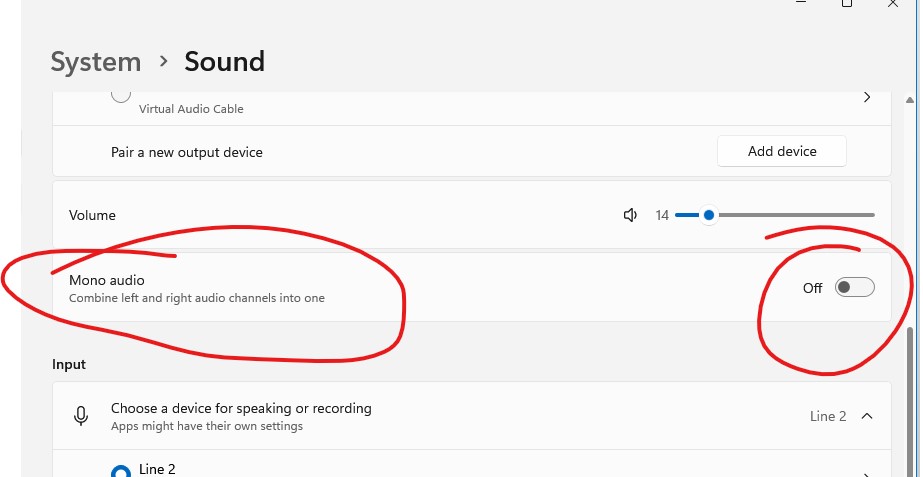Click the 'Pair a new output device' label
Image resolution: width=923 pixels, height=477 pixels.
187,152
